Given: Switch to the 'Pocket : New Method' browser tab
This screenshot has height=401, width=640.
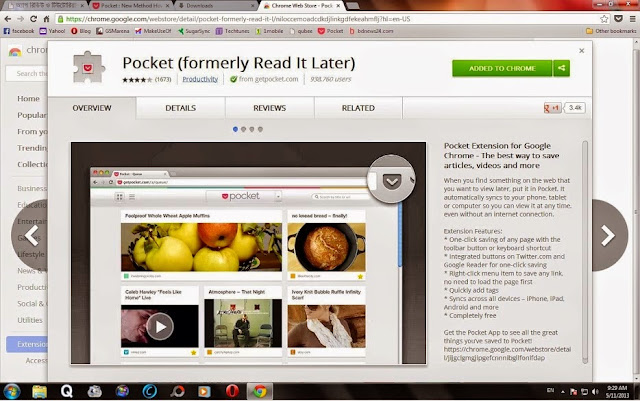Looking at the screenshot, I should [131, 5].
